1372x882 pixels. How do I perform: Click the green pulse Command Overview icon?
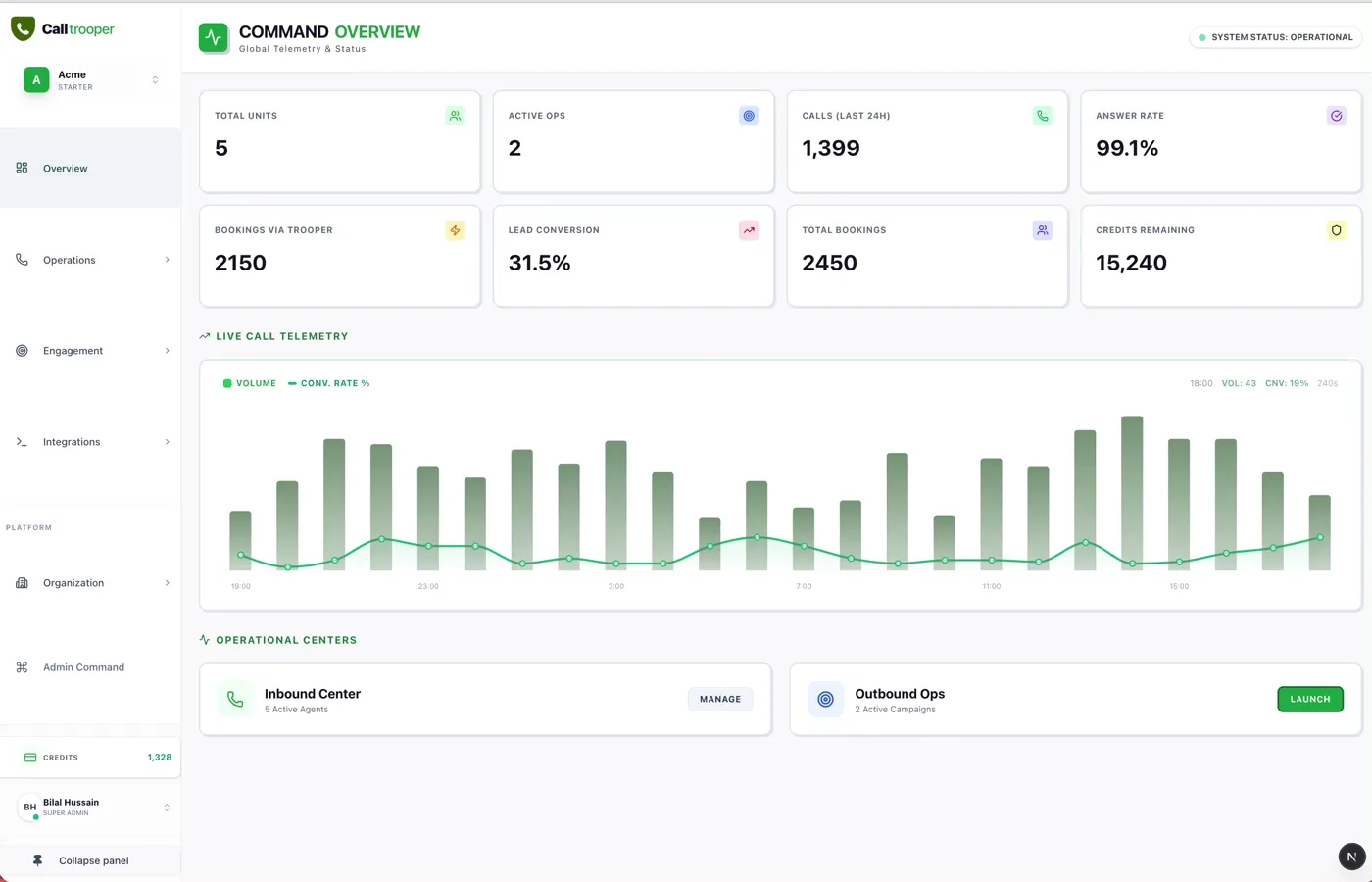214,38
